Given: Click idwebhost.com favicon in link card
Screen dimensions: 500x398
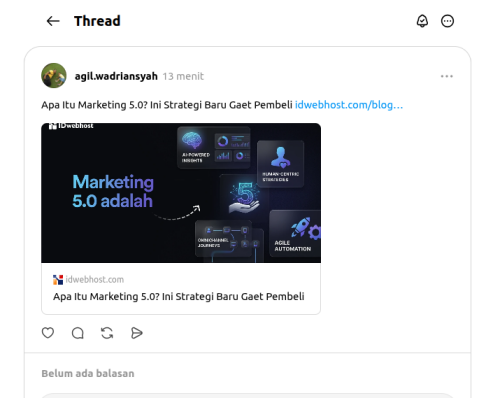Looking at the screenshot, I should tap(58, 280).
